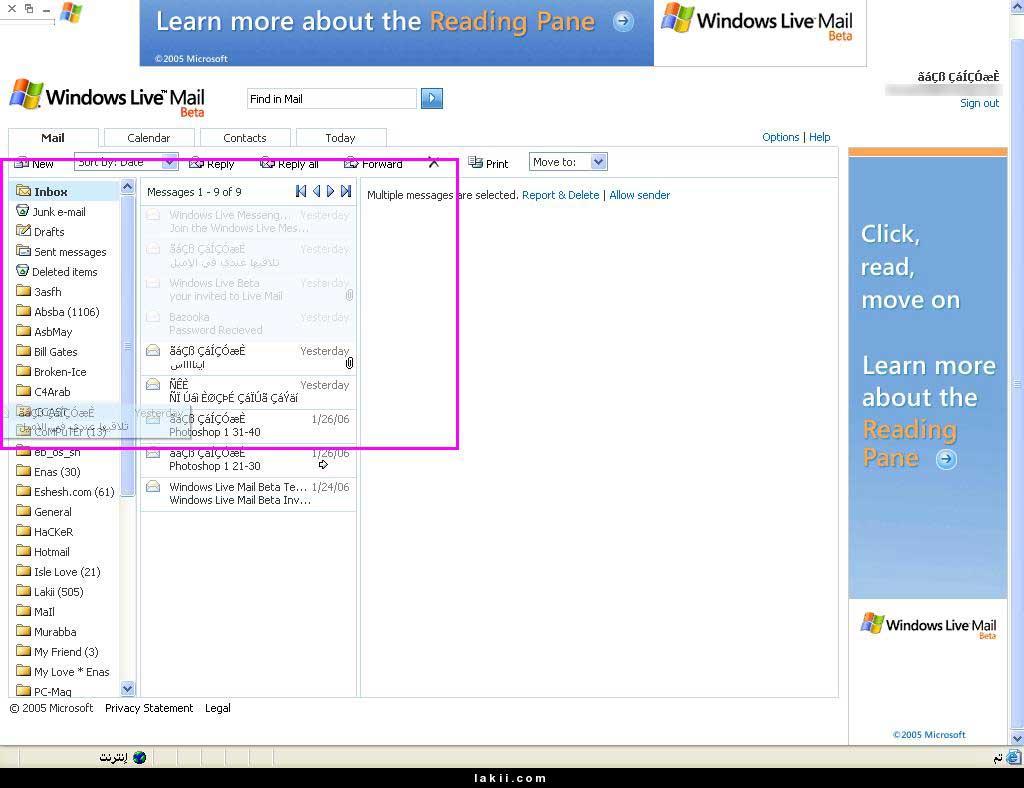Open the Legal footer link
The height and width of the screenshot is (788, 1024).
(217, 708)
